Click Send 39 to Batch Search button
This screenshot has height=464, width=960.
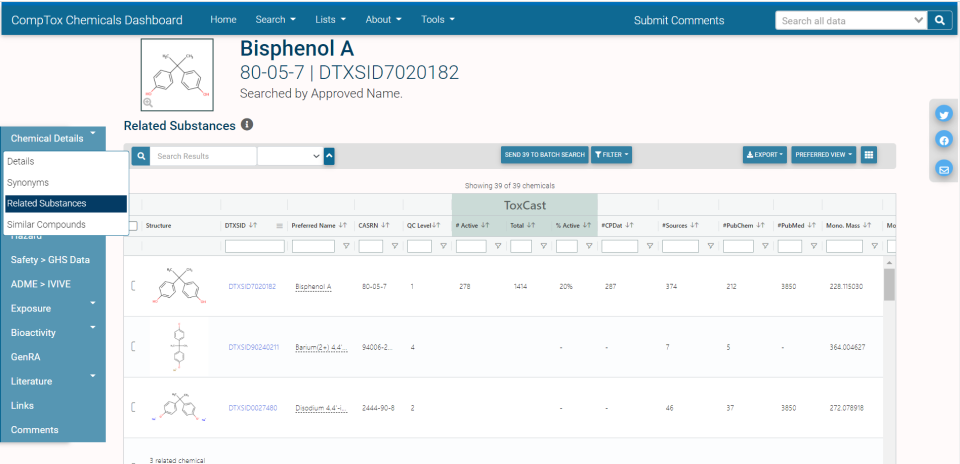pos(544,155)
